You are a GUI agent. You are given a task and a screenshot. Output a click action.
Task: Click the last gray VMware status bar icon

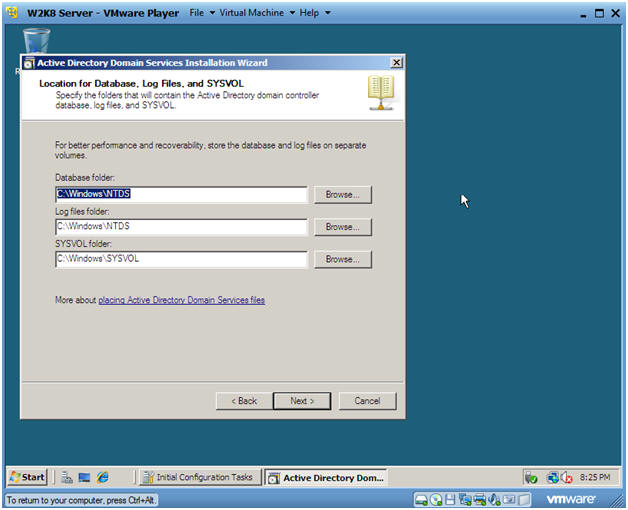[523, 499]
